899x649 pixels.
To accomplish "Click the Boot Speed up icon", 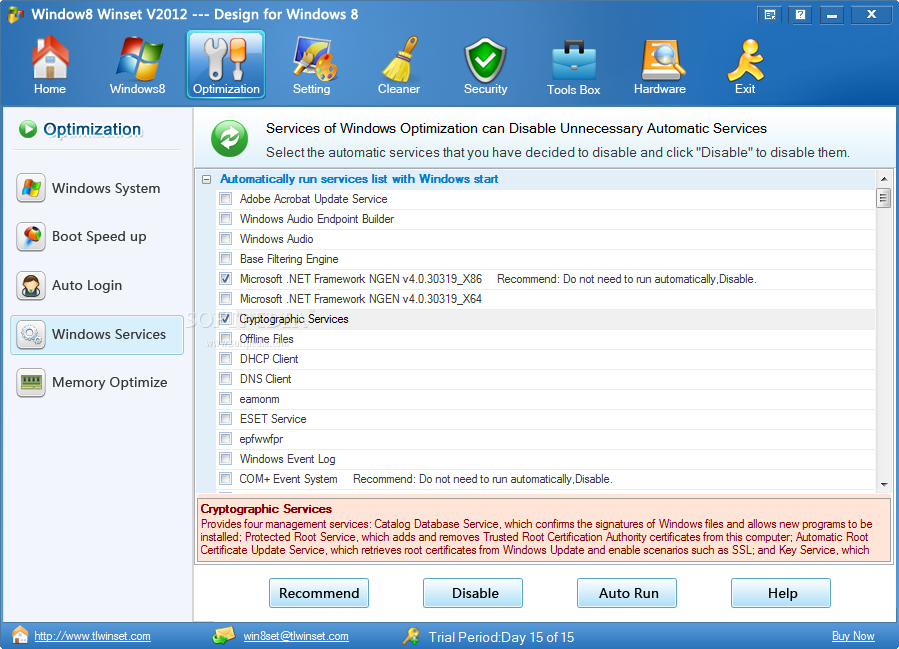I will (x=31, y=236).
